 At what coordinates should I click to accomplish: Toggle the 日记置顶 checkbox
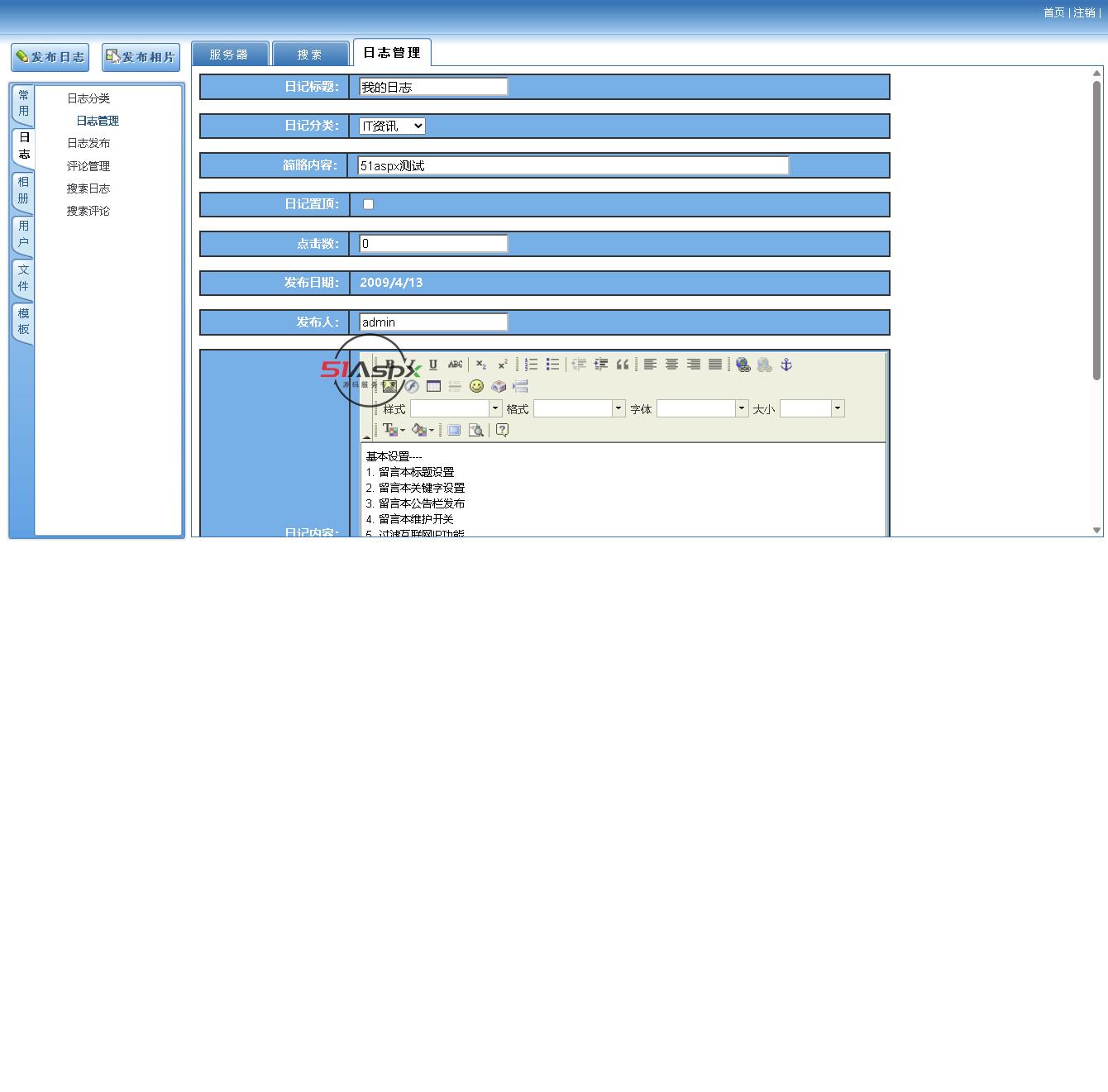tap(368, 204)
